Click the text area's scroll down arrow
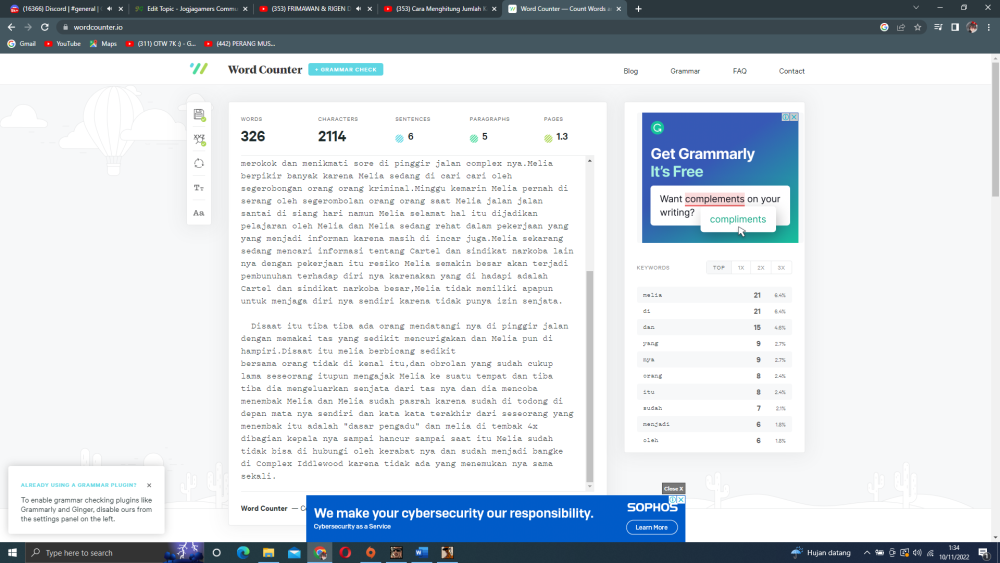This screenshot has height=563, width=1000. [589, 486]
